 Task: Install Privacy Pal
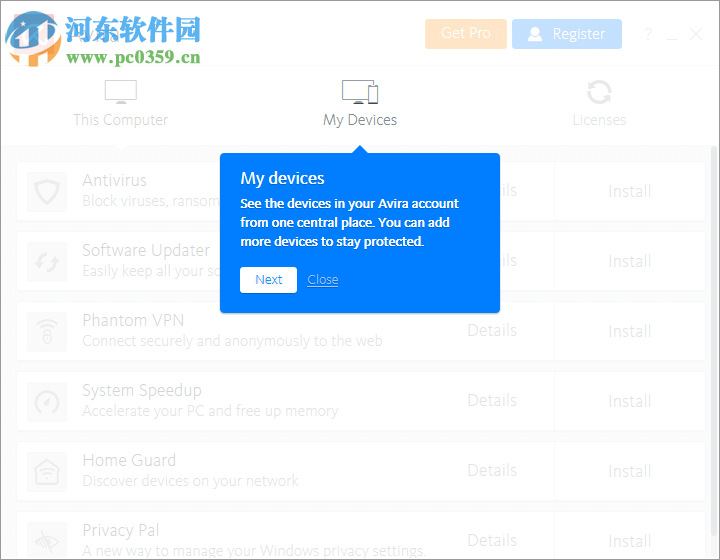click(x=630, y=542)
